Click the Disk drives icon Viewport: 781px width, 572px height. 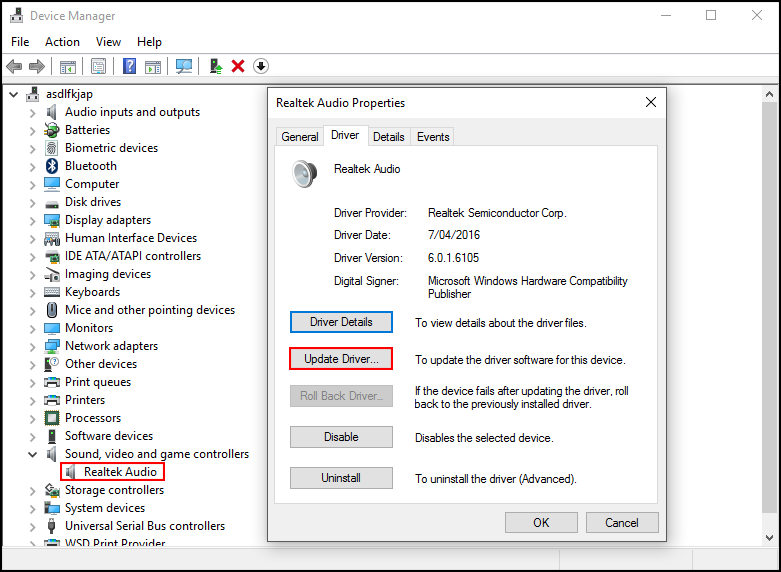[52, 203]
